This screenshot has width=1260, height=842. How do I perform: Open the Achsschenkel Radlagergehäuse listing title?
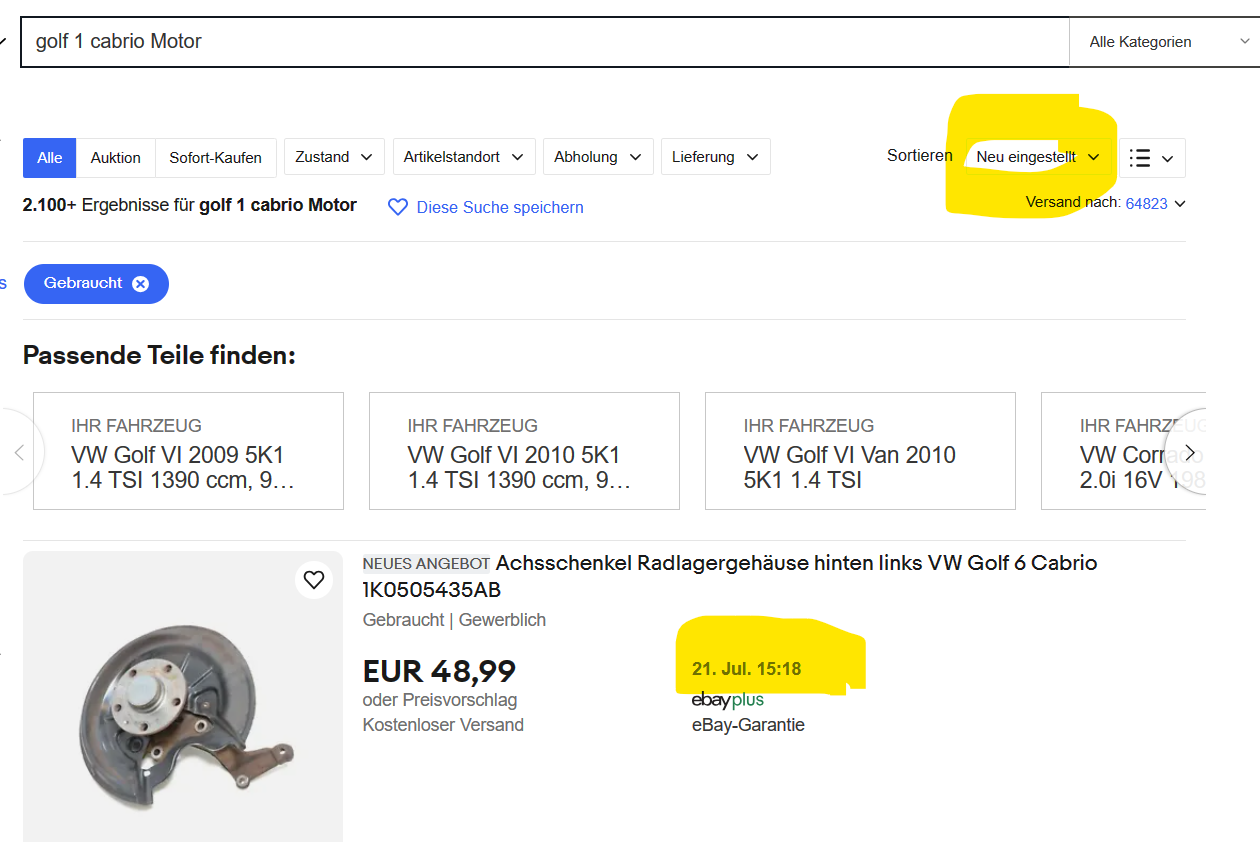click(x=730, y=576)
